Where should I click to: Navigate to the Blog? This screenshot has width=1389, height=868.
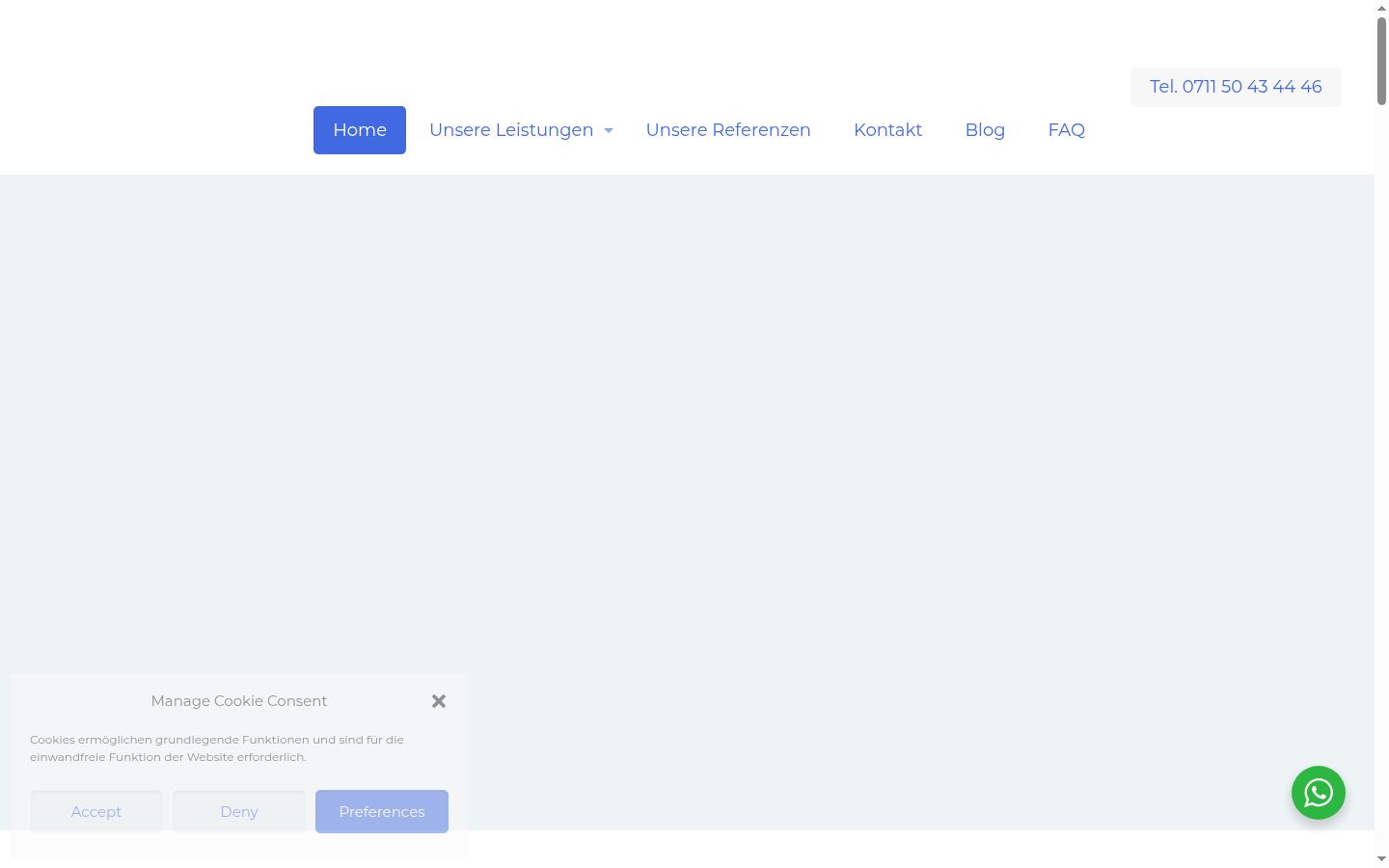coord(985,130)
